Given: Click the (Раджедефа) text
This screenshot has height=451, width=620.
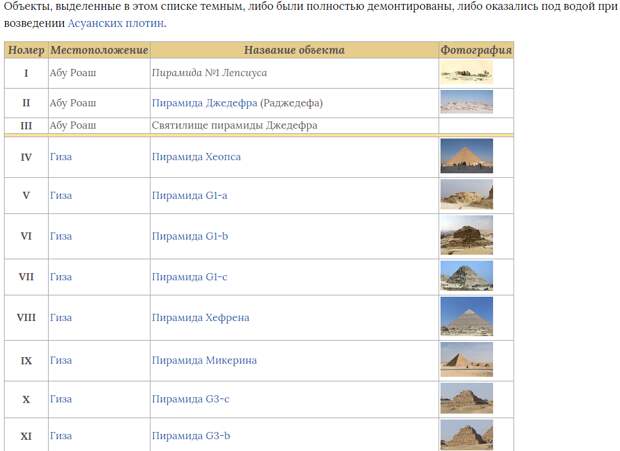Looking at the screenshot, I should click(291, 103).
